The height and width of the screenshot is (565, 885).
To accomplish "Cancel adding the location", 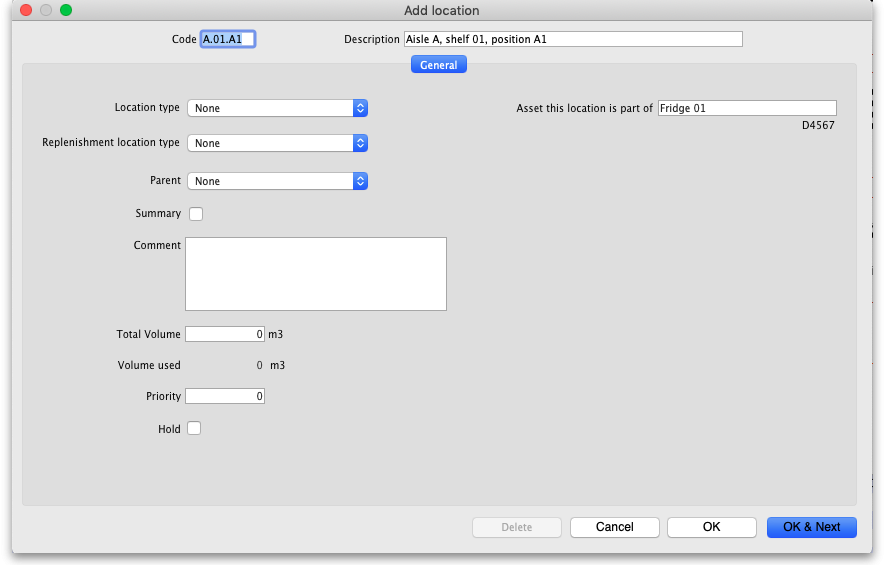I will tap(615, 527).
